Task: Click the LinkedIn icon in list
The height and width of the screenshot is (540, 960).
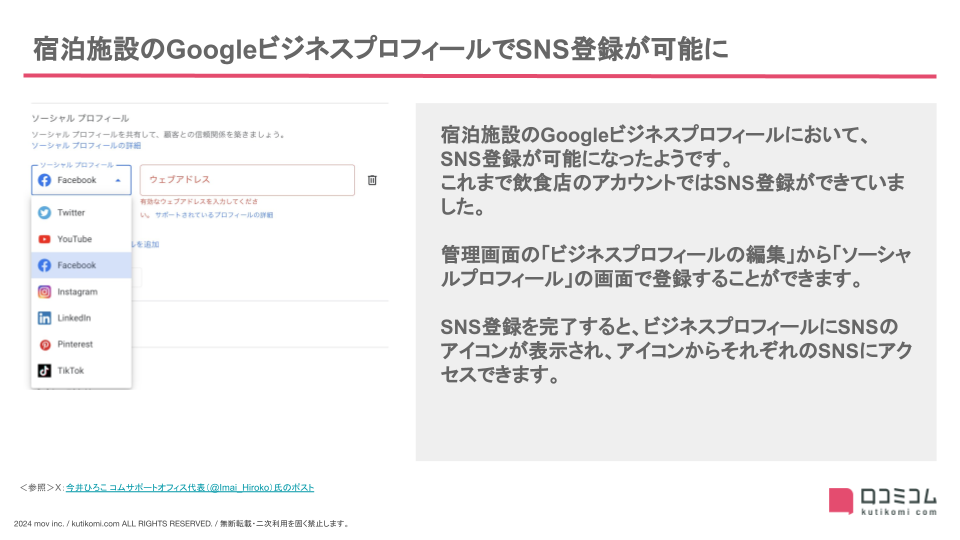Action: click(x=44, y=318)
